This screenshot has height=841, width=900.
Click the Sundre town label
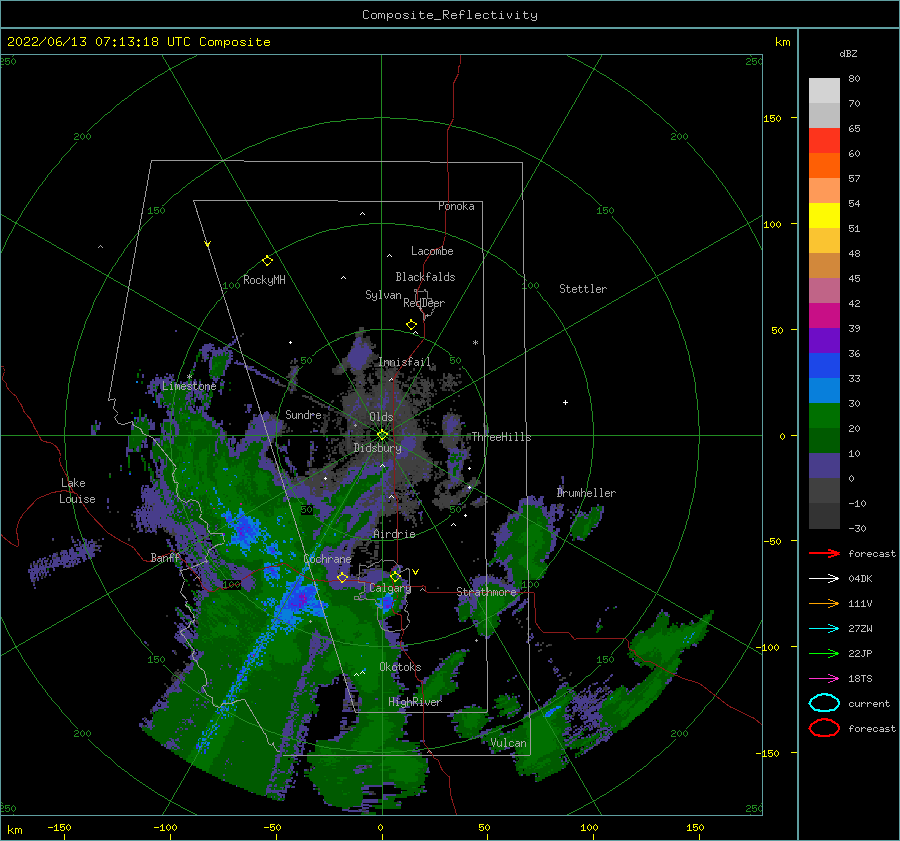tap(303, 414)
